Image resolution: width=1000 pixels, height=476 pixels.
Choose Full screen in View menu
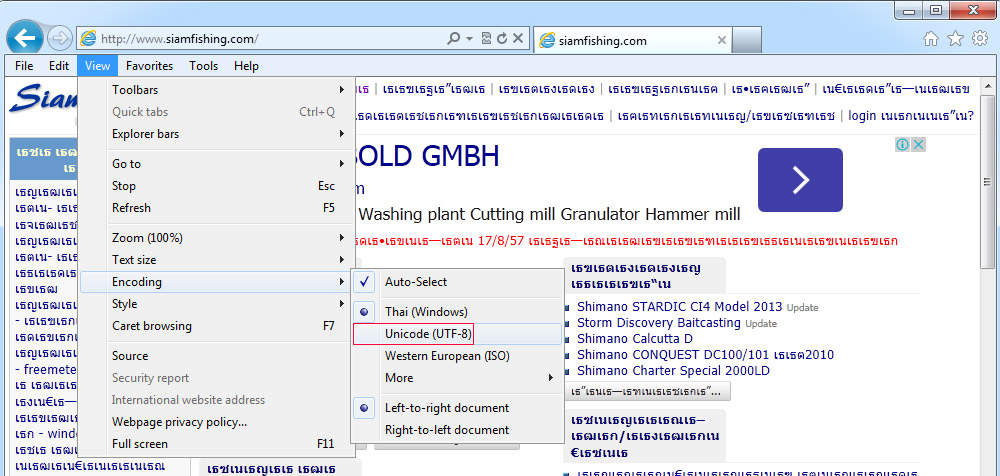click(x=216, y=444)
